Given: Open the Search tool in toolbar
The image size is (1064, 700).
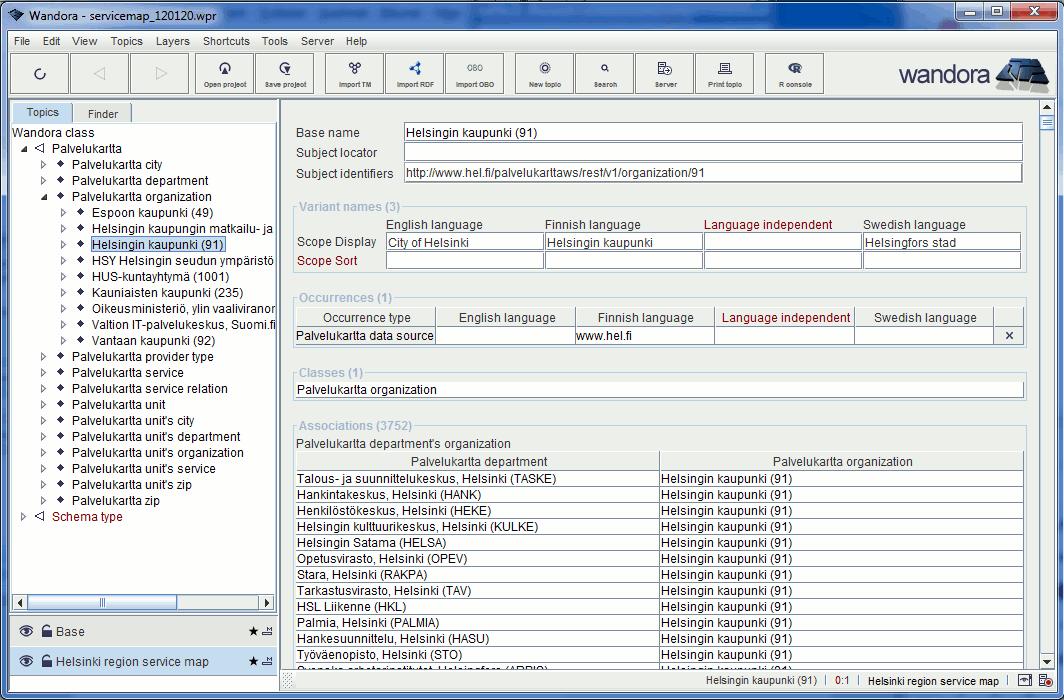Looking at the screenshot, I should point(605,73).
